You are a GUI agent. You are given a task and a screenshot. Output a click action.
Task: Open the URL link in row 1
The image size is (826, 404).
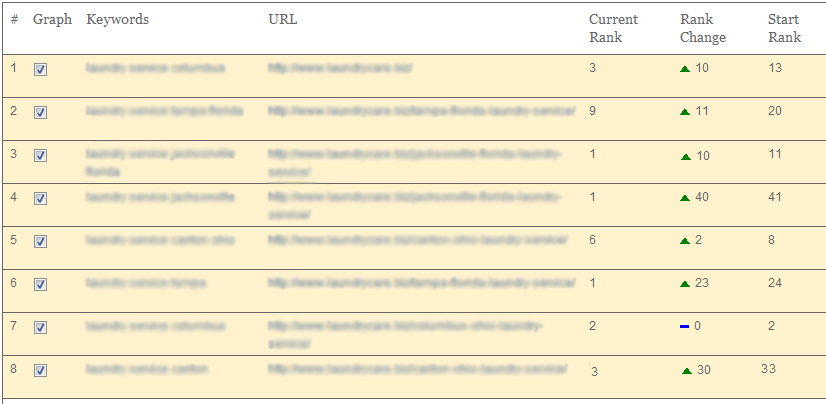coord(340,68)
